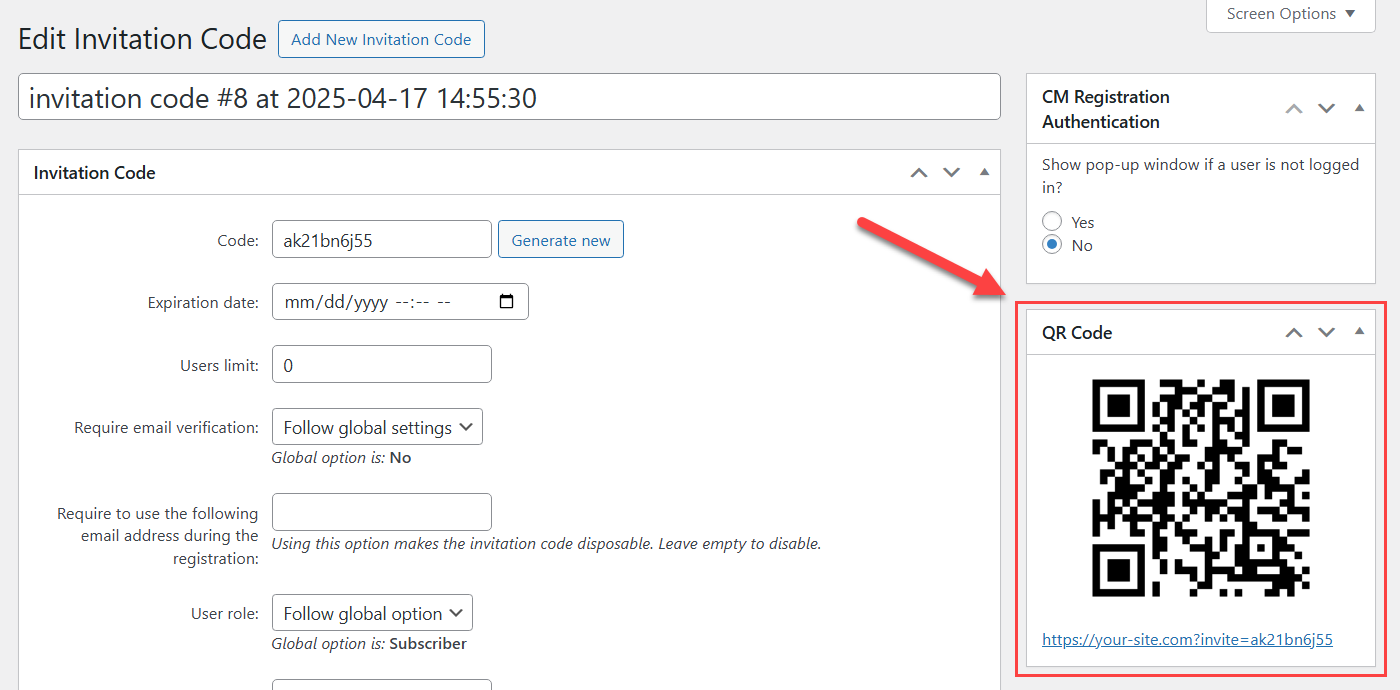The height and width of the screenshot is (690, 1400).
Task: Open calendar picker in Expiration date field
Action: 506,301
